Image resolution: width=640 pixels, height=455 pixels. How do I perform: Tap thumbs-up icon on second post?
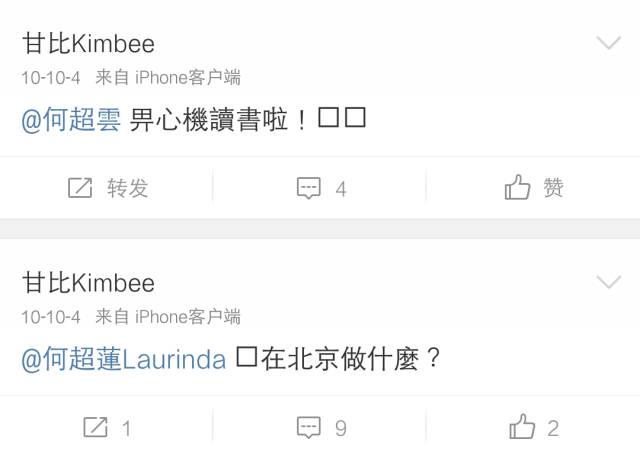522,426
